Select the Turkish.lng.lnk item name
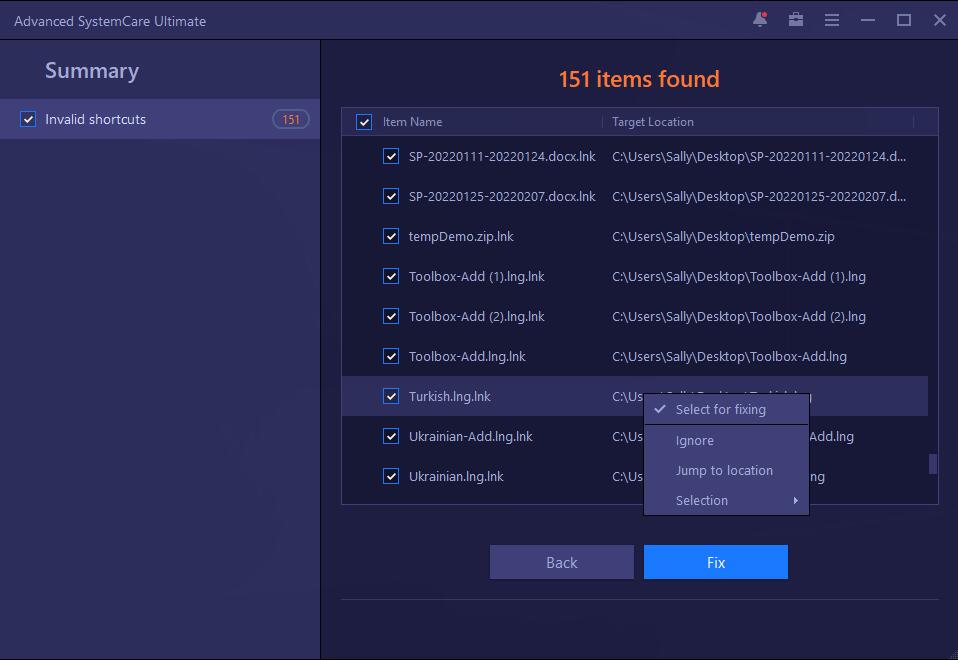 (450, 396)
